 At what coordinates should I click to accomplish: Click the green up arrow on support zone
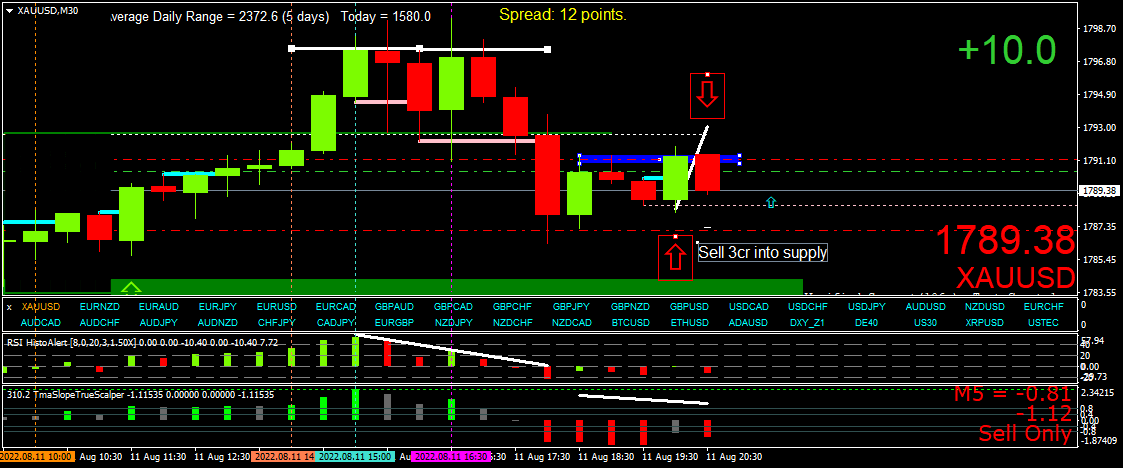click(x=130, y=288)
